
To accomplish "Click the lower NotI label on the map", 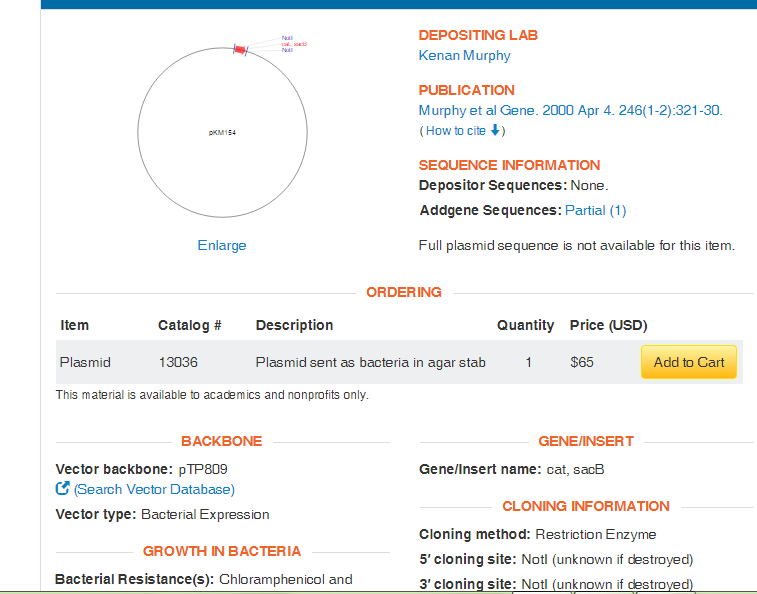I will 288,50.
